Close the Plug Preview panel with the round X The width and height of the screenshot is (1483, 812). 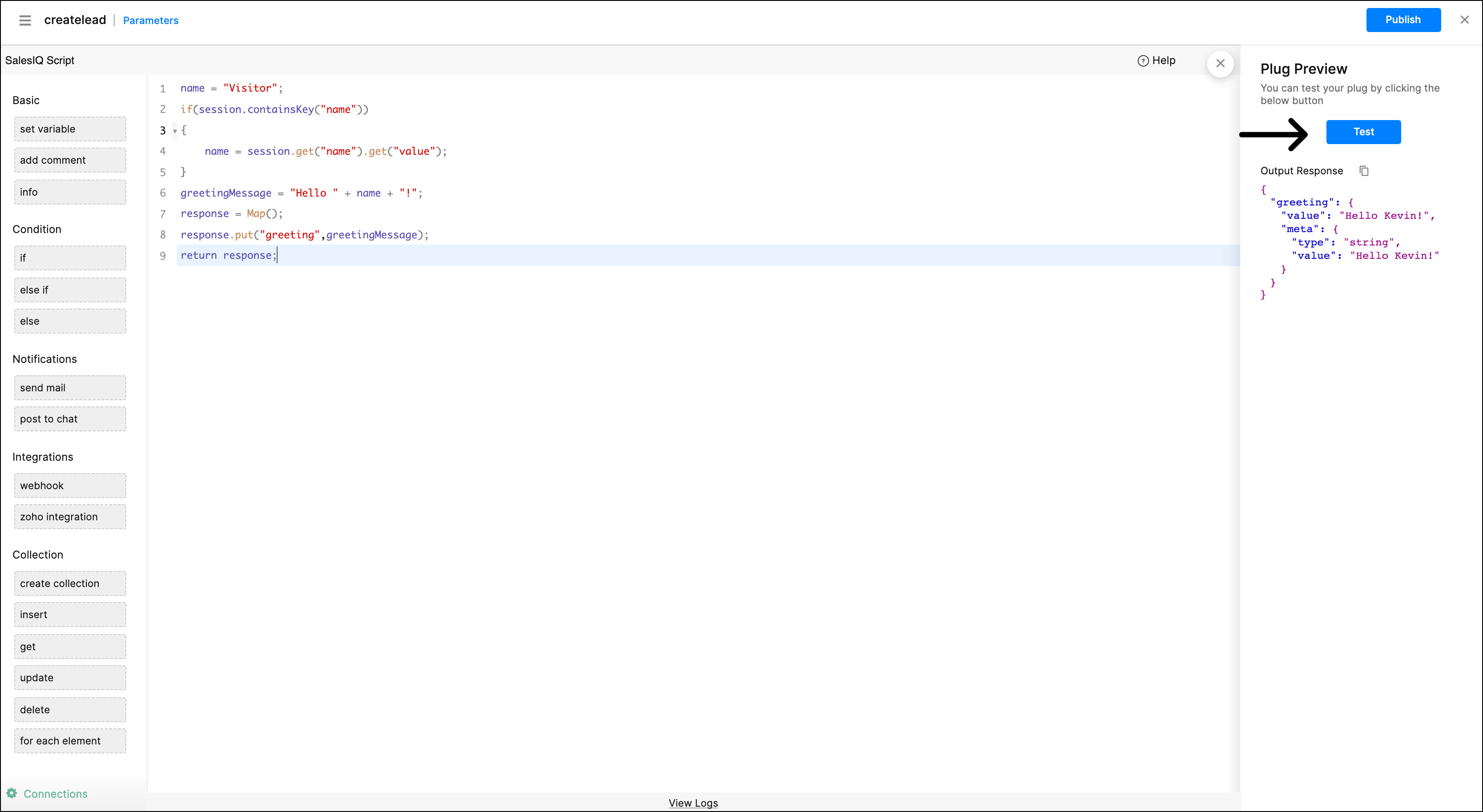(x=1220, y=63)
